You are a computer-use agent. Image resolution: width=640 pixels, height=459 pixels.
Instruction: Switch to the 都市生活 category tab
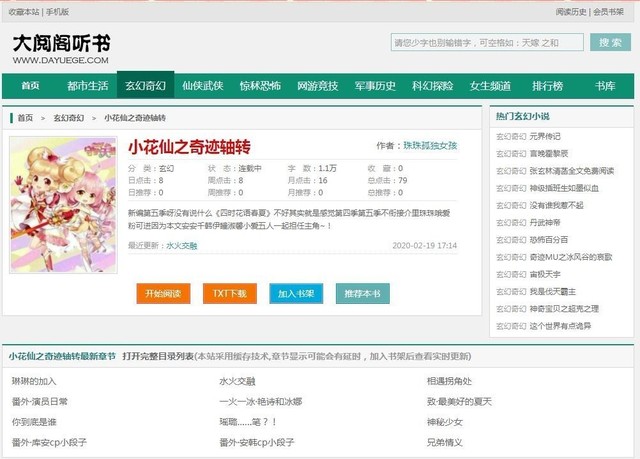[x=87, y=86]
